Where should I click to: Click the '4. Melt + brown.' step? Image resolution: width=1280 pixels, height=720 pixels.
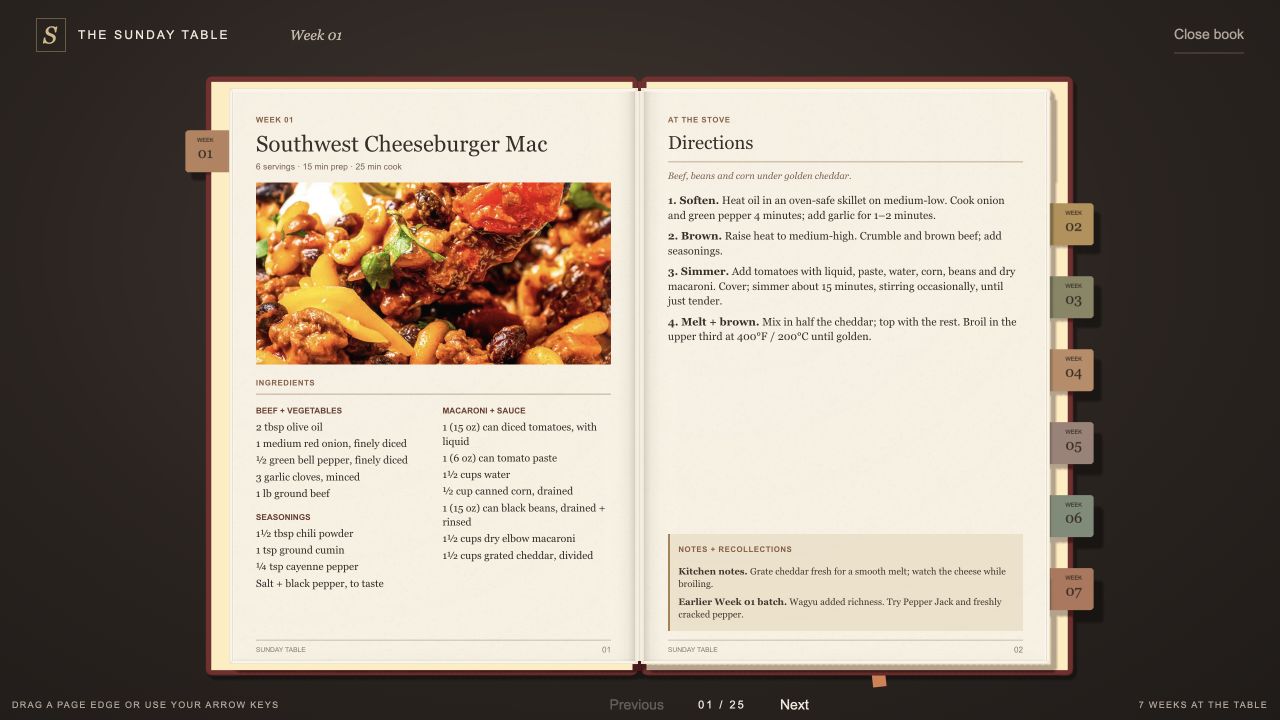(x=842, y=329)
